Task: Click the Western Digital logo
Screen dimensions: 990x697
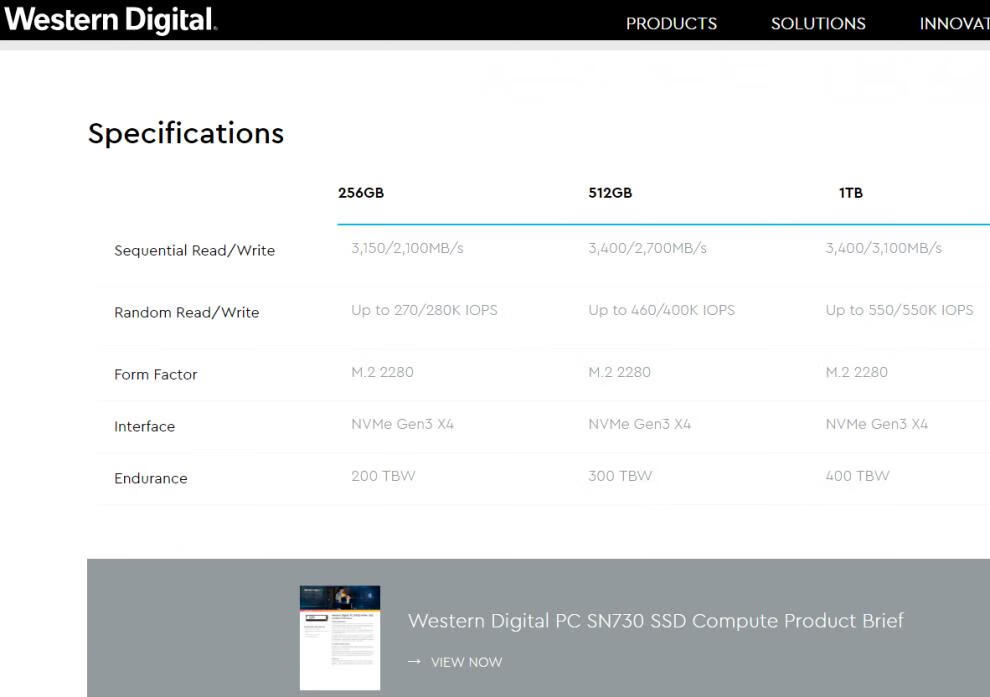Action: 110,19
